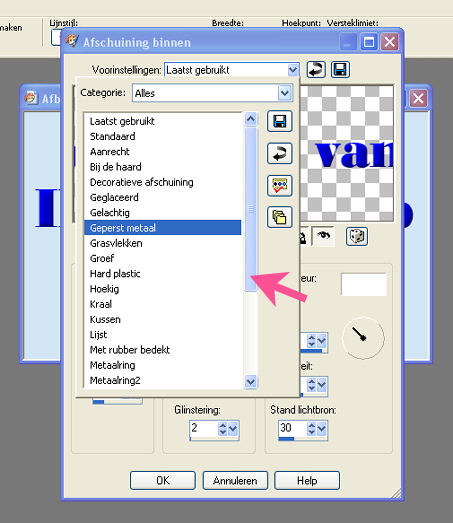Click the save preset floppy icon in the list panel

point(280,121)
